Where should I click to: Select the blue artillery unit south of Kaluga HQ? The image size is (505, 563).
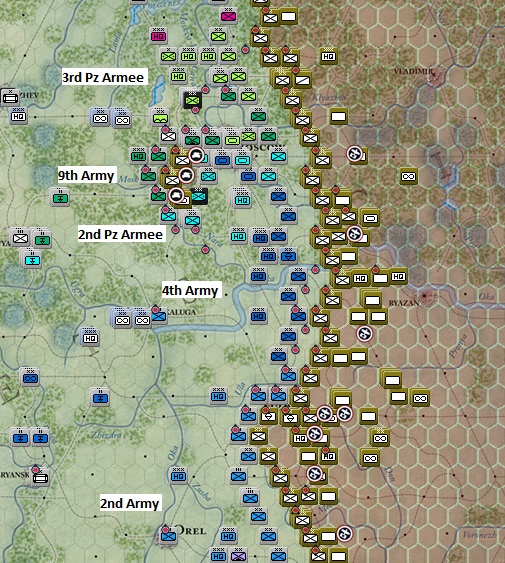100,398
